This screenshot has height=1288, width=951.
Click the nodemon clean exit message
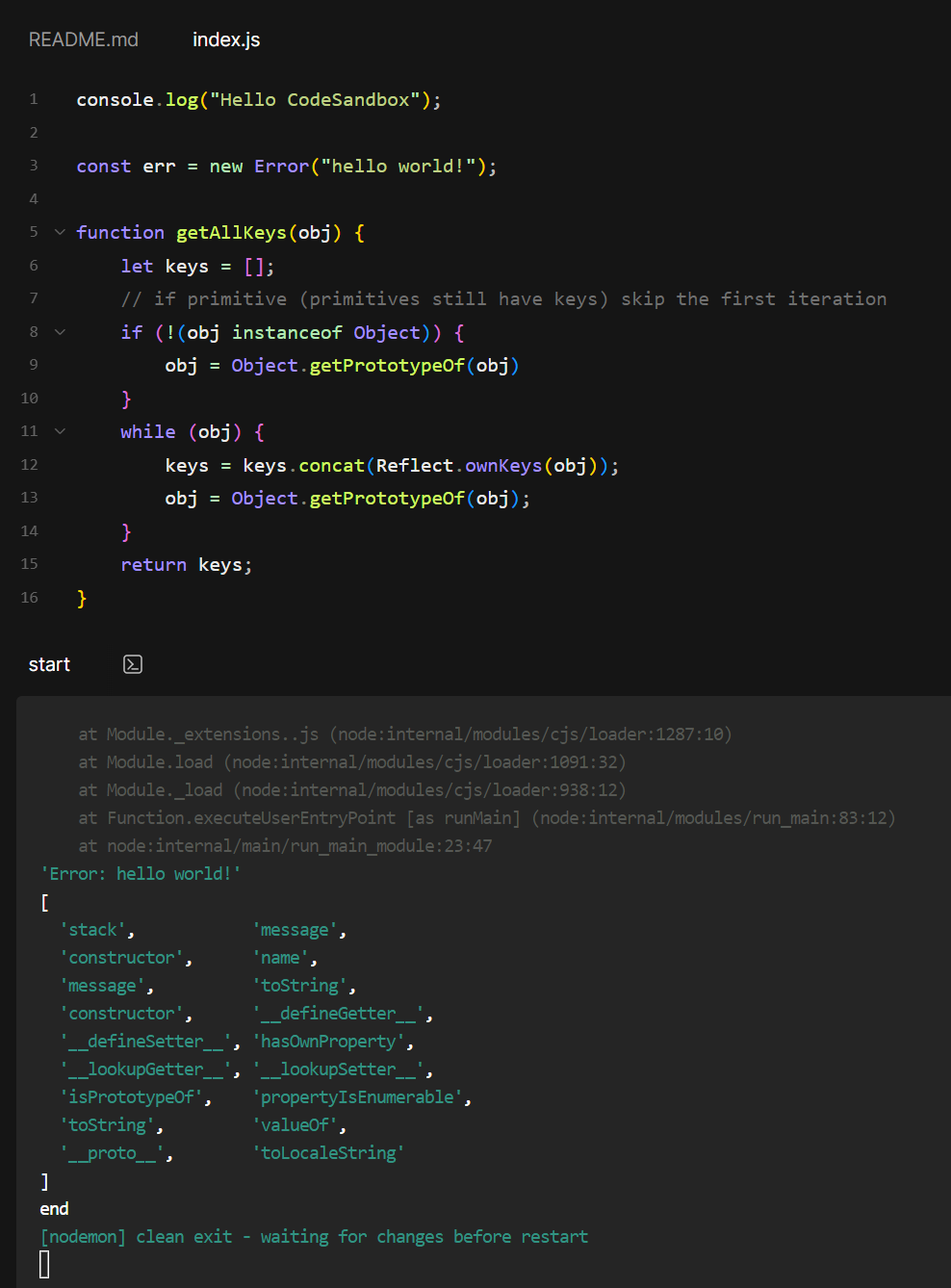click(314, 1236)
